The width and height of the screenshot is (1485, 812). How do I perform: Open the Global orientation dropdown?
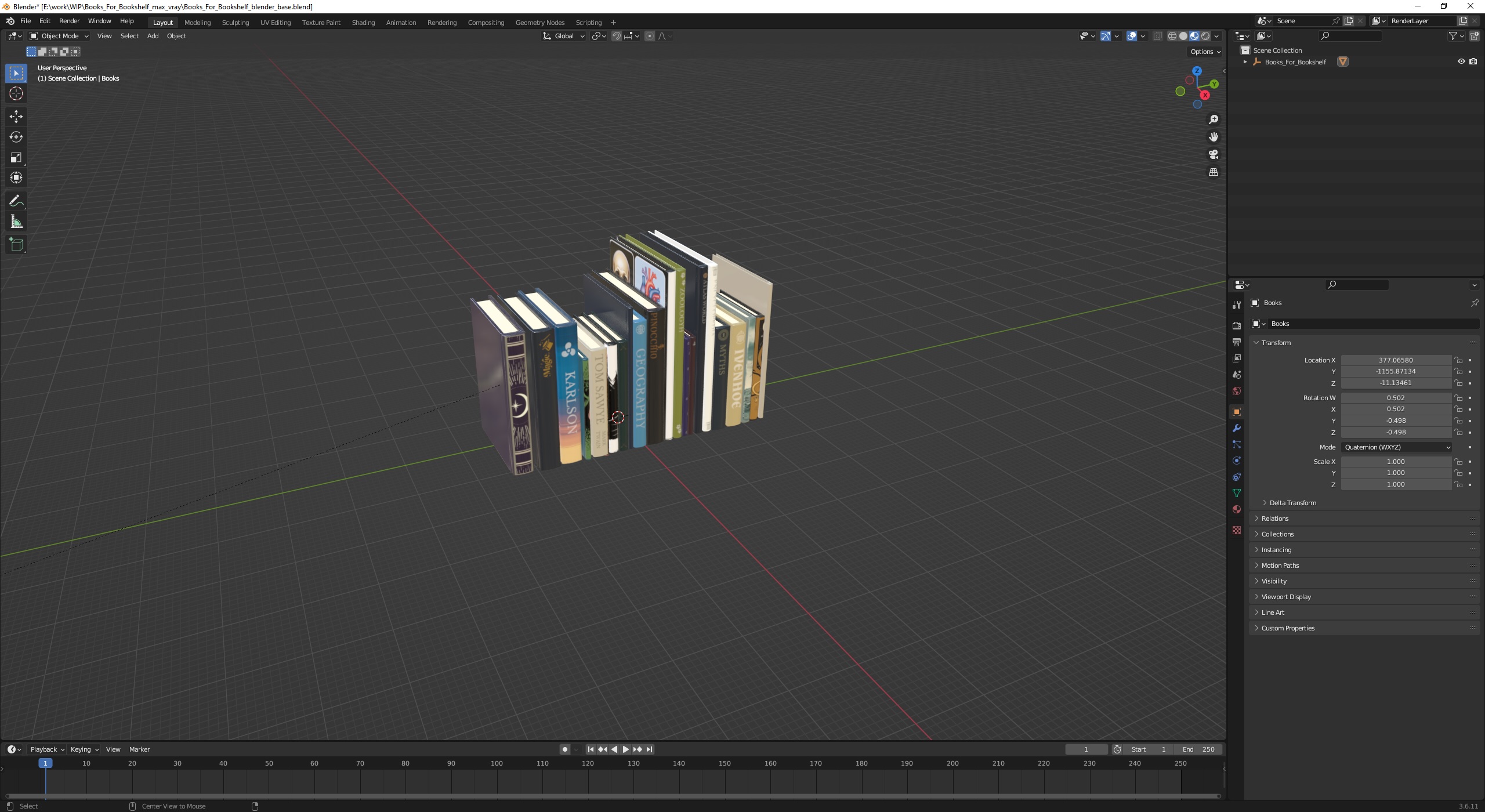point(564,36)
